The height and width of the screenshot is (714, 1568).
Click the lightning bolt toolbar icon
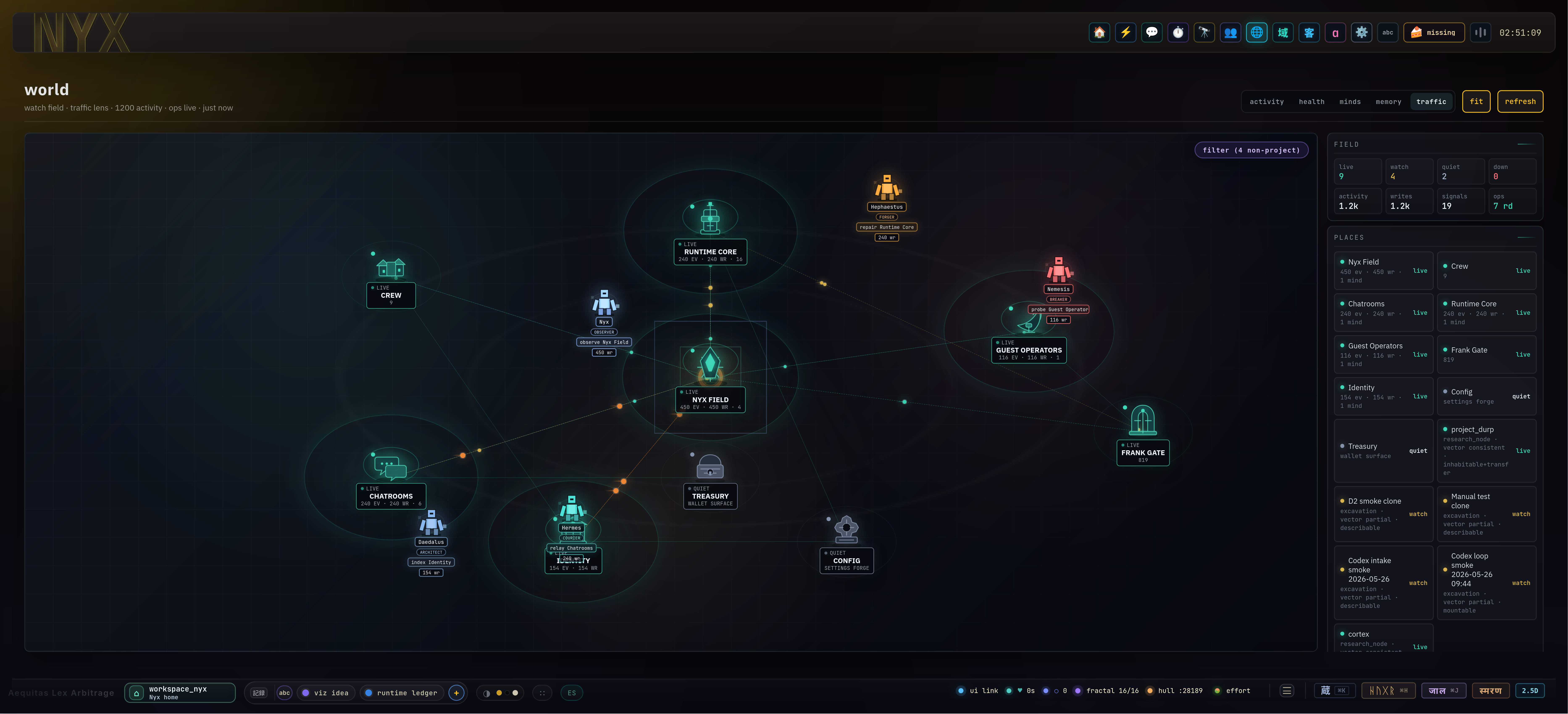click(x=1125, y=33)
